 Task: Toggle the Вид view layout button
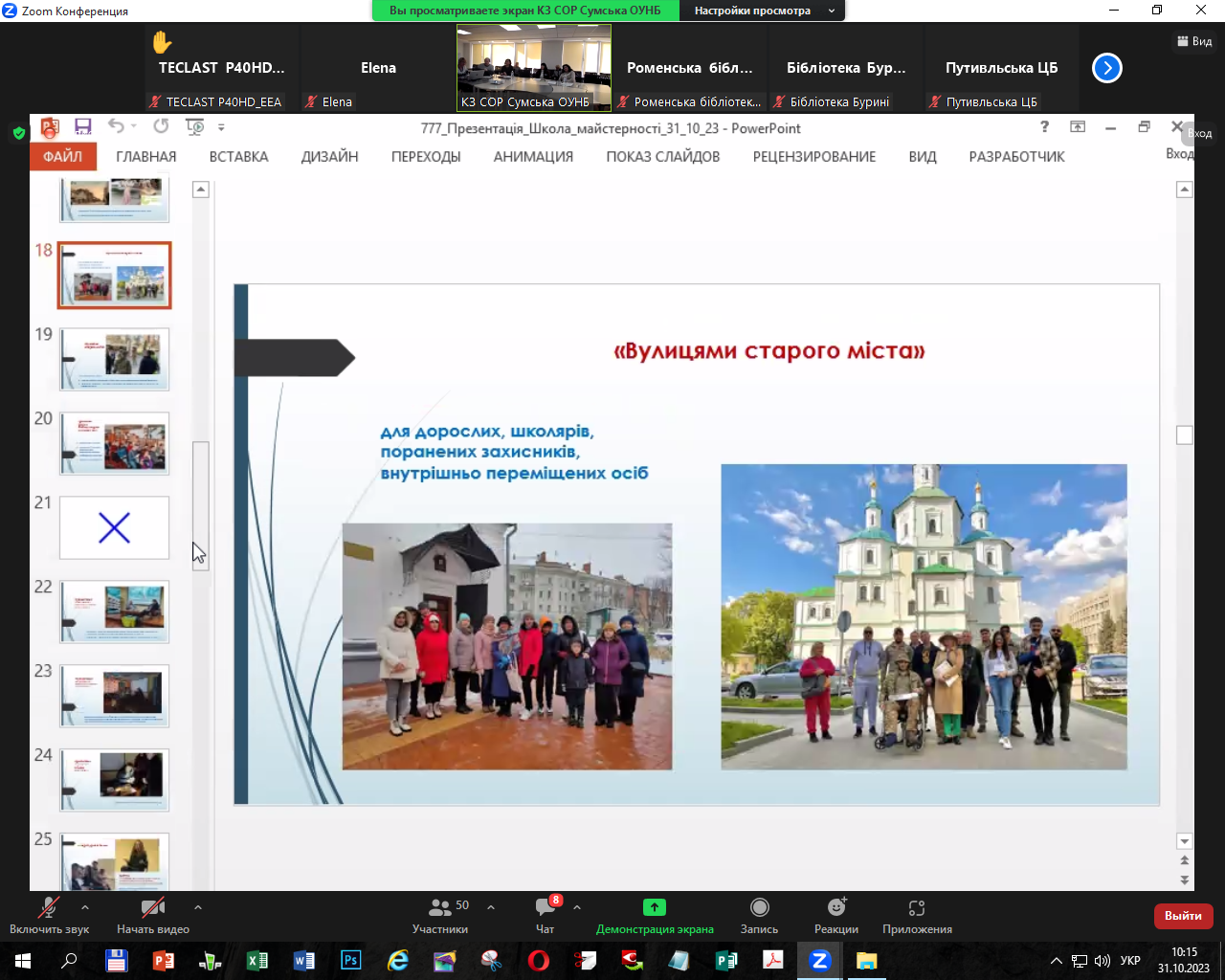[1194, 41]
